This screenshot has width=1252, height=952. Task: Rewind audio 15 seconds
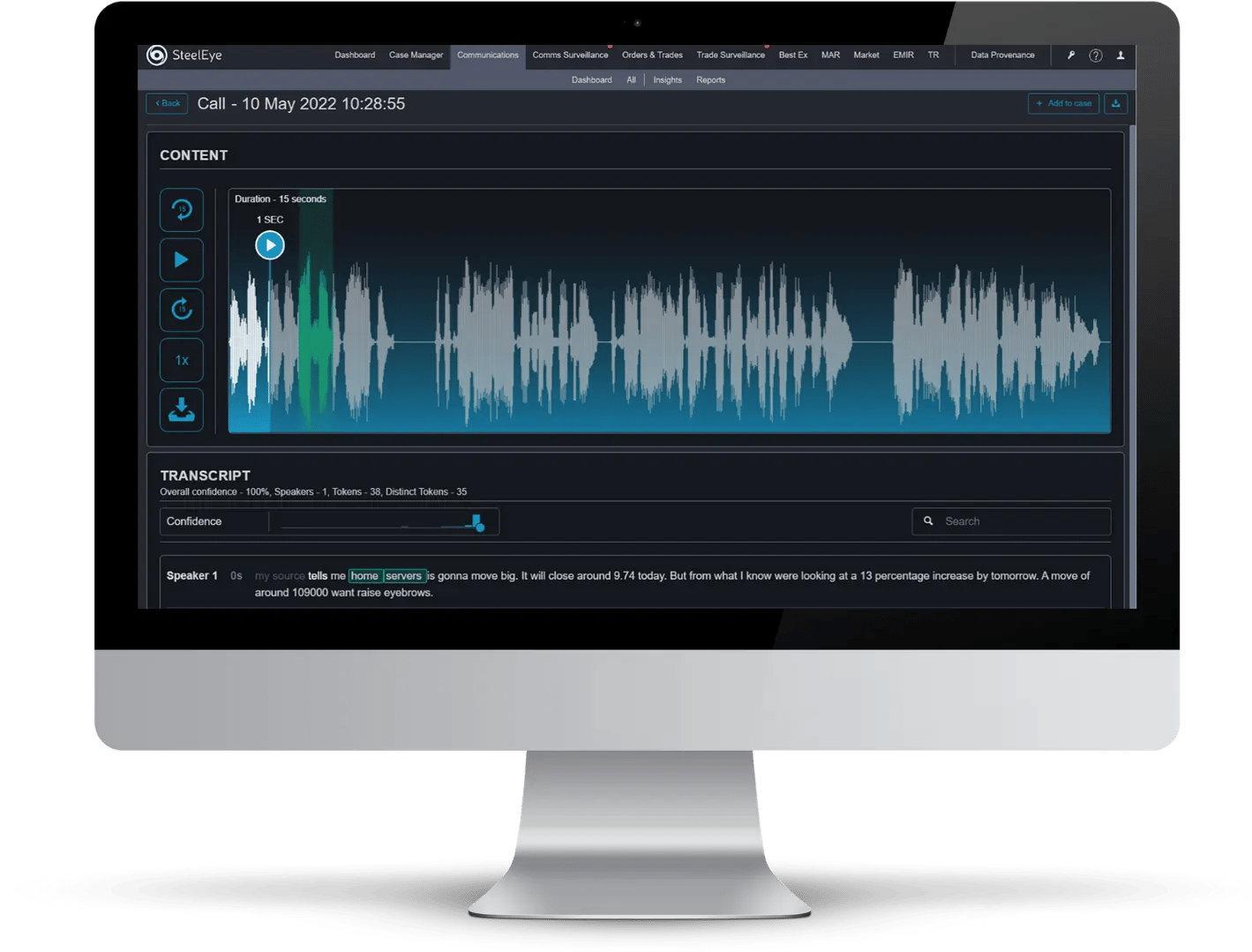click(x=182, y=210)
